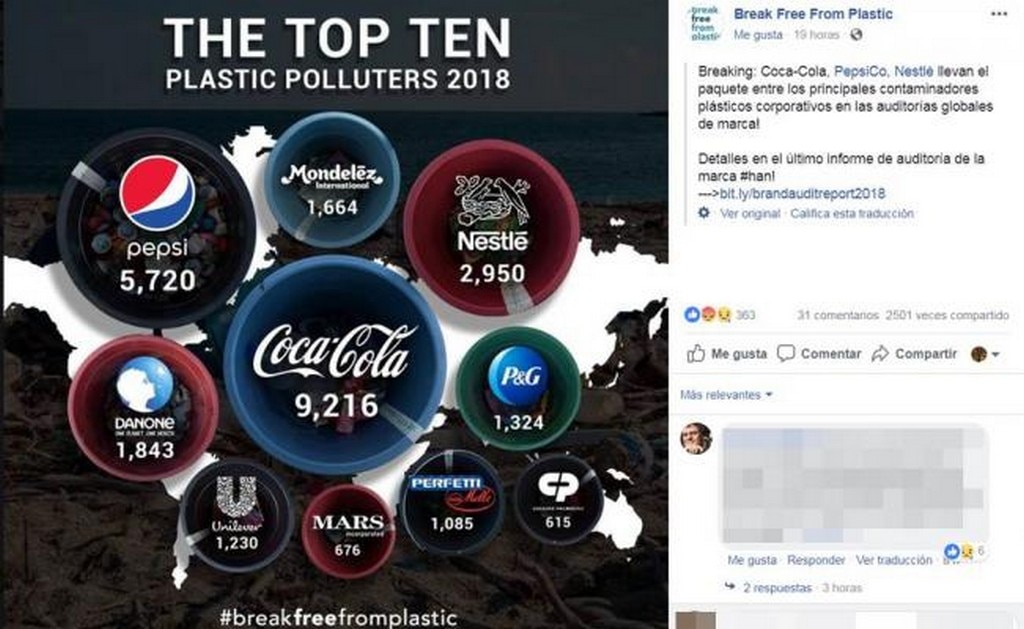This screenshot has width=1024, height=629.
Task: Open the Más relevantes sorting dropdown
Action: click(x=724, y=394)
